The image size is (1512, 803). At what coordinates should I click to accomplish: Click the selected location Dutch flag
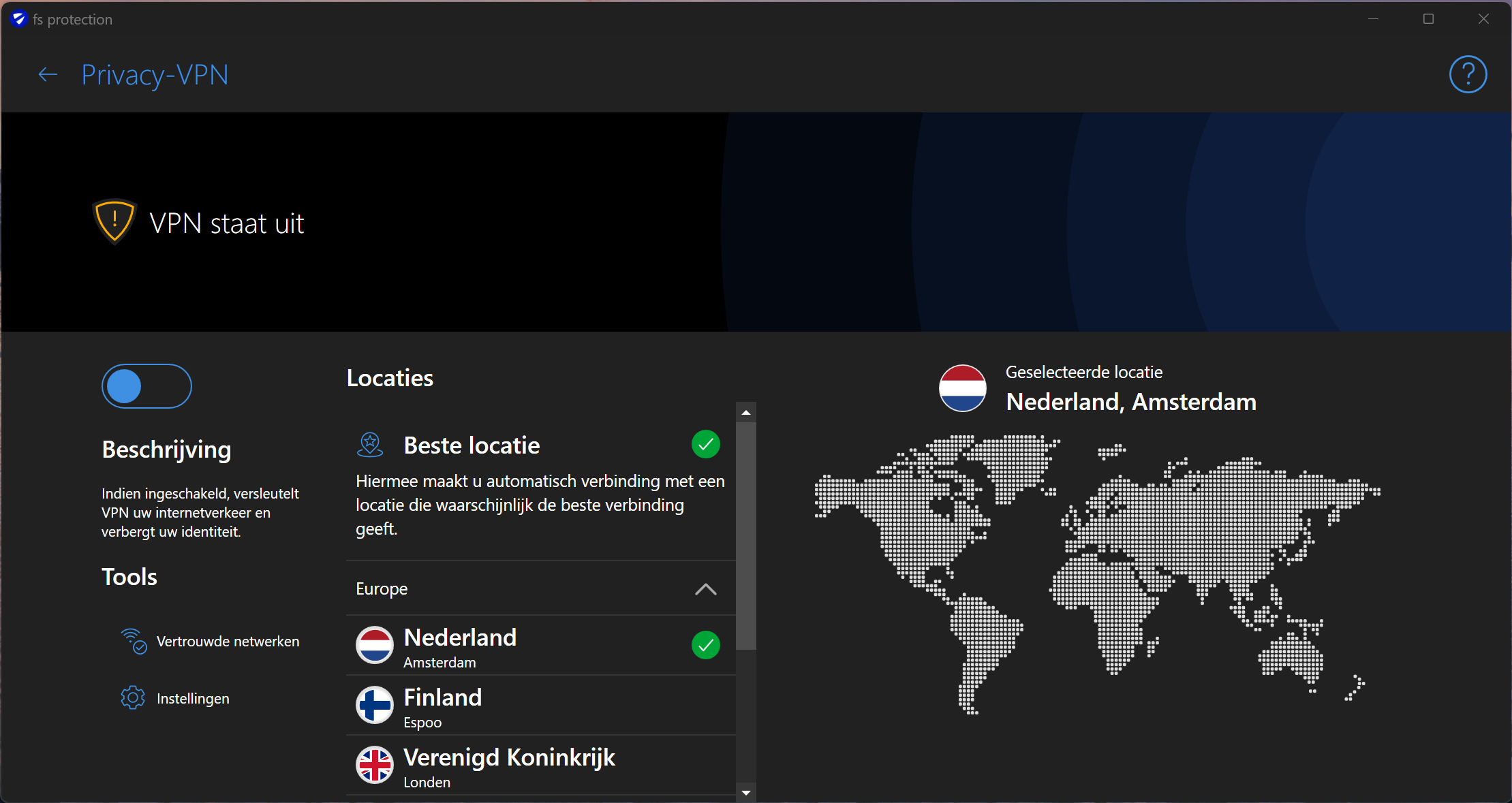[x=962, y=388]
